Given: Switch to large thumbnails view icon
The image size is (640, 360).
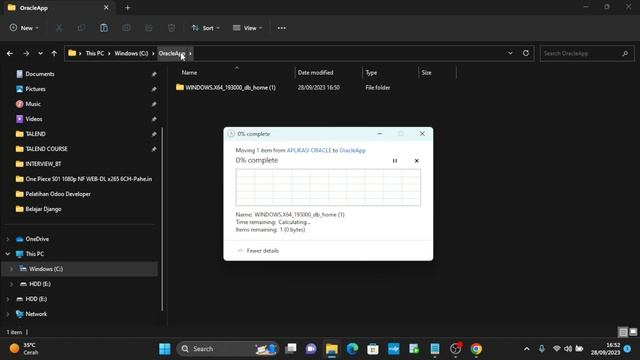Looking at the screenshot, I should [x=633, y=332].
